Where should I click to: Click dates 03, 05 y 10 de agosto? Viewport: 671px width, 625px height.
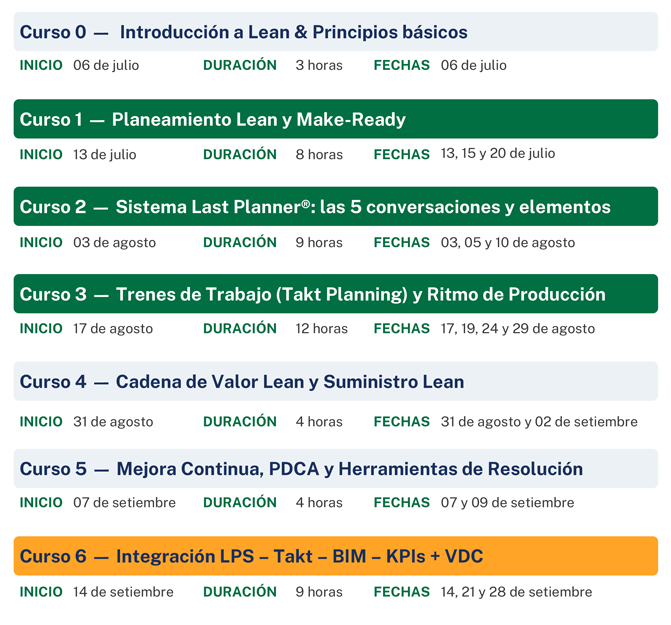pos(508,243)
